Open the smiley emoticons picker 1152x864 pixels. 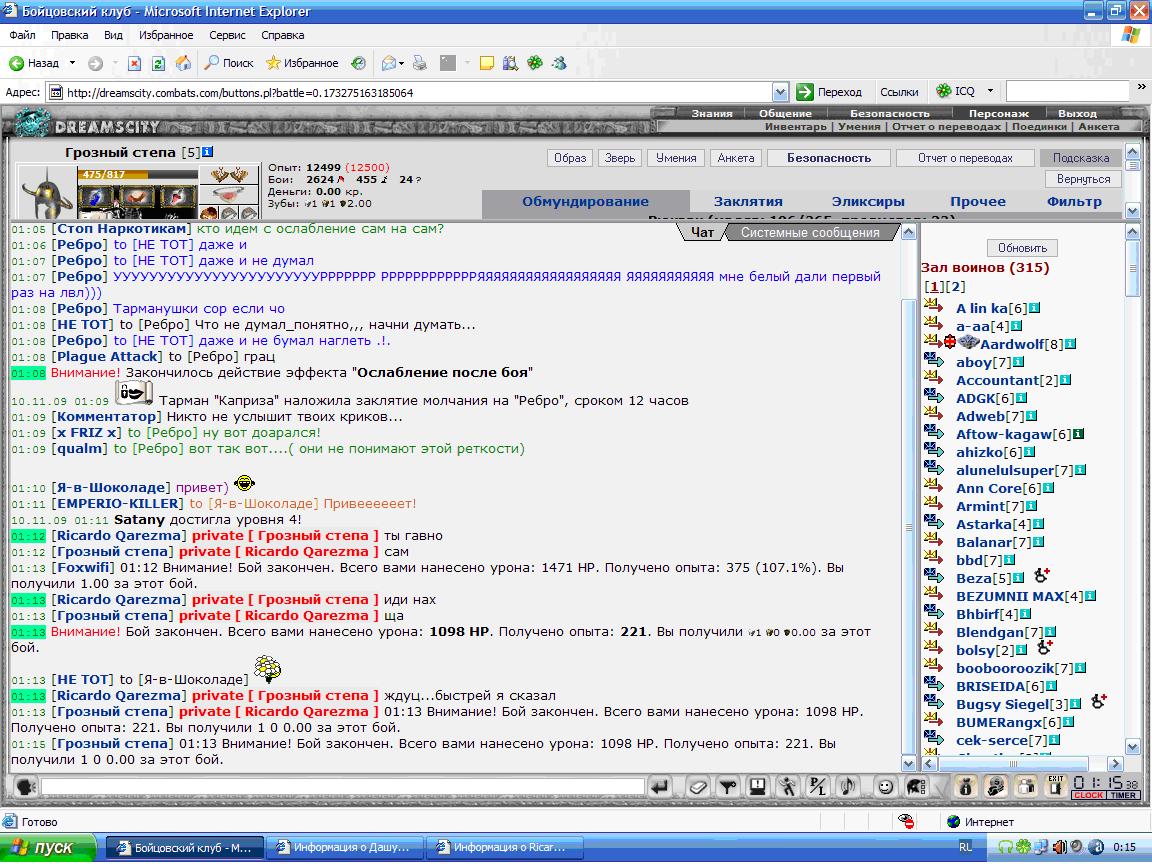coord(885,787)
